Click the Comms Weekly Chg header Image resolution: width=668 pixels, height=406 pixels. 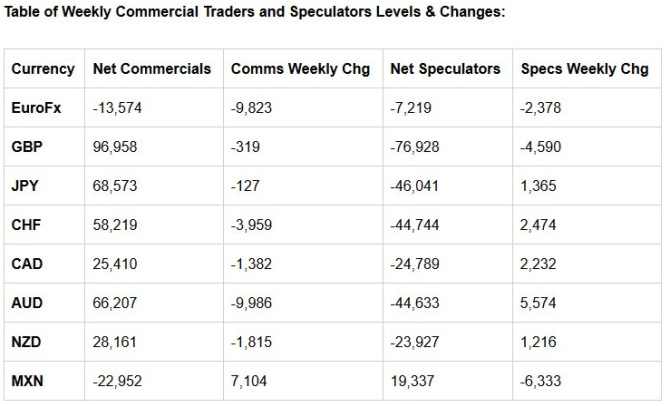[x=300, y=69]
